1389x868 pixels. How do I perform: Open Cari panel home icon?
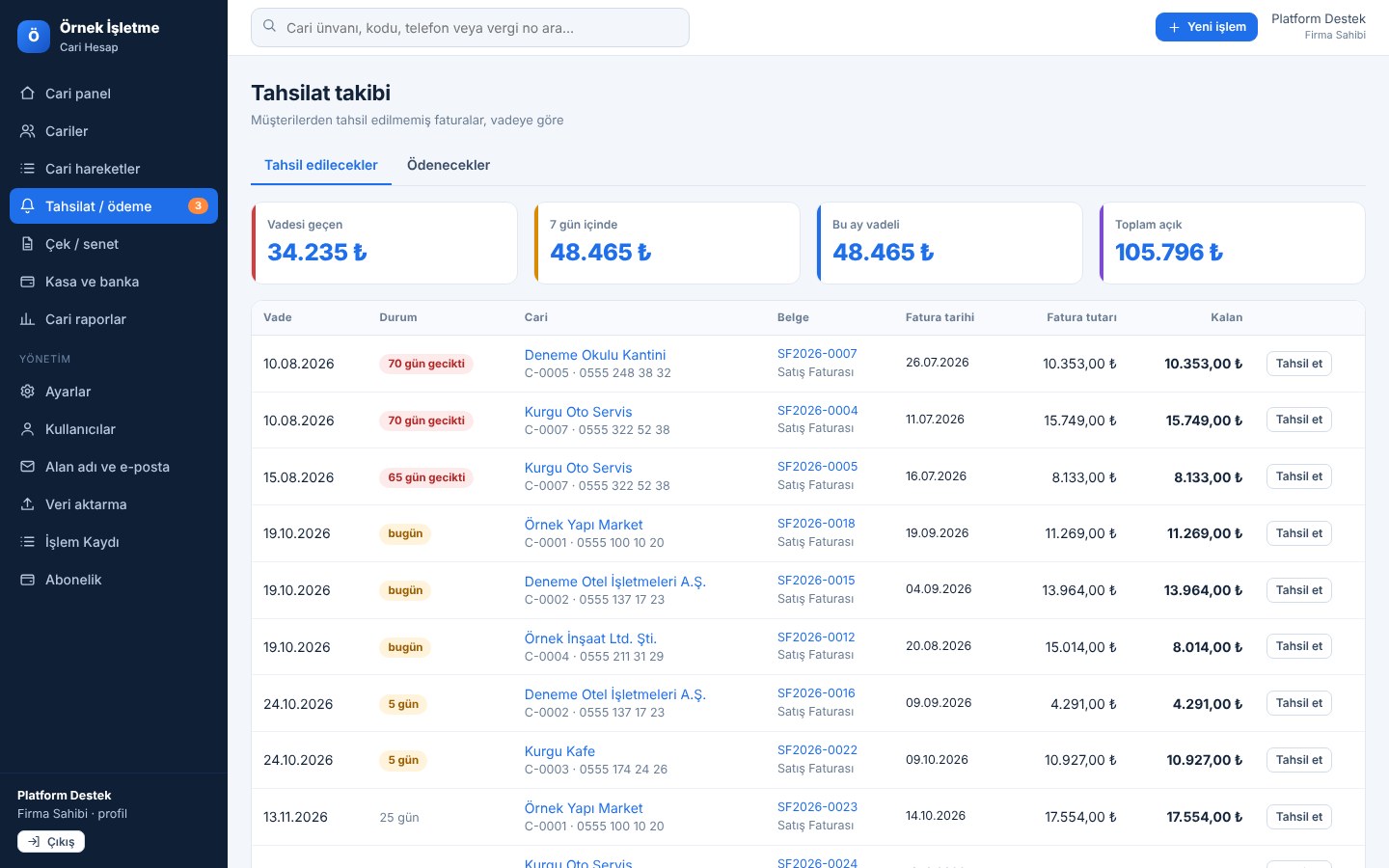(x=27, y=94)
